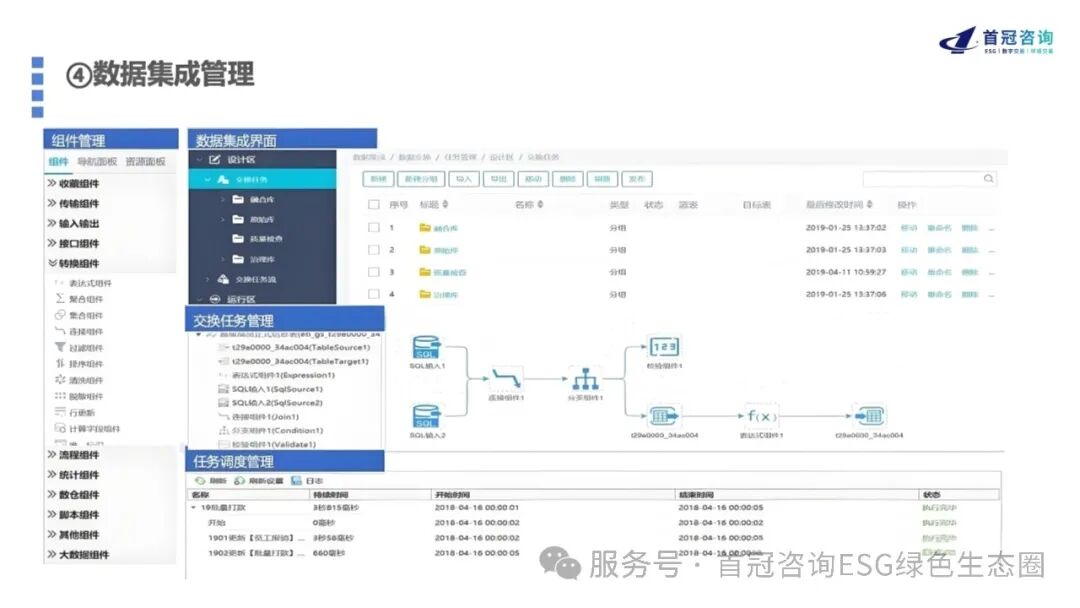1080x608 pixels.
Task: Click the yellow folder icon in row 3
Action: point(425,272)
